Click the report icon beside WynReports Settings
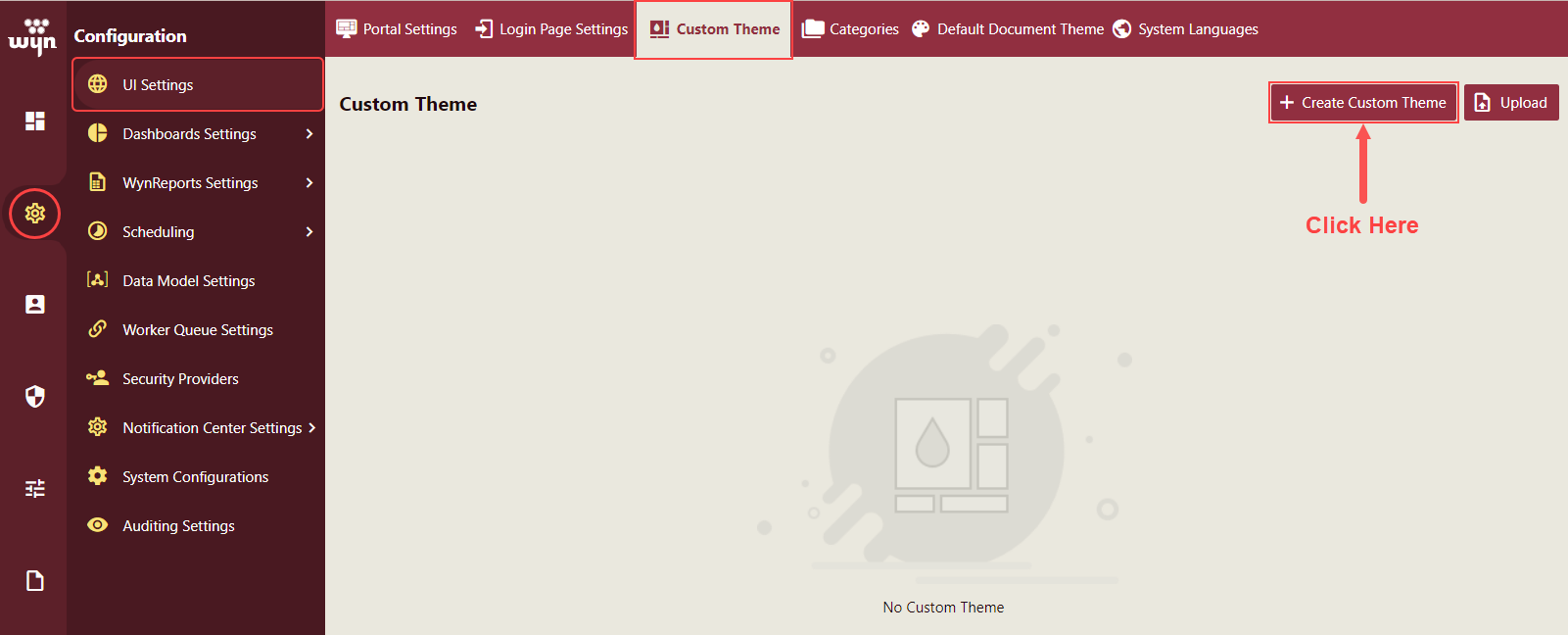 tap(98, 182)
